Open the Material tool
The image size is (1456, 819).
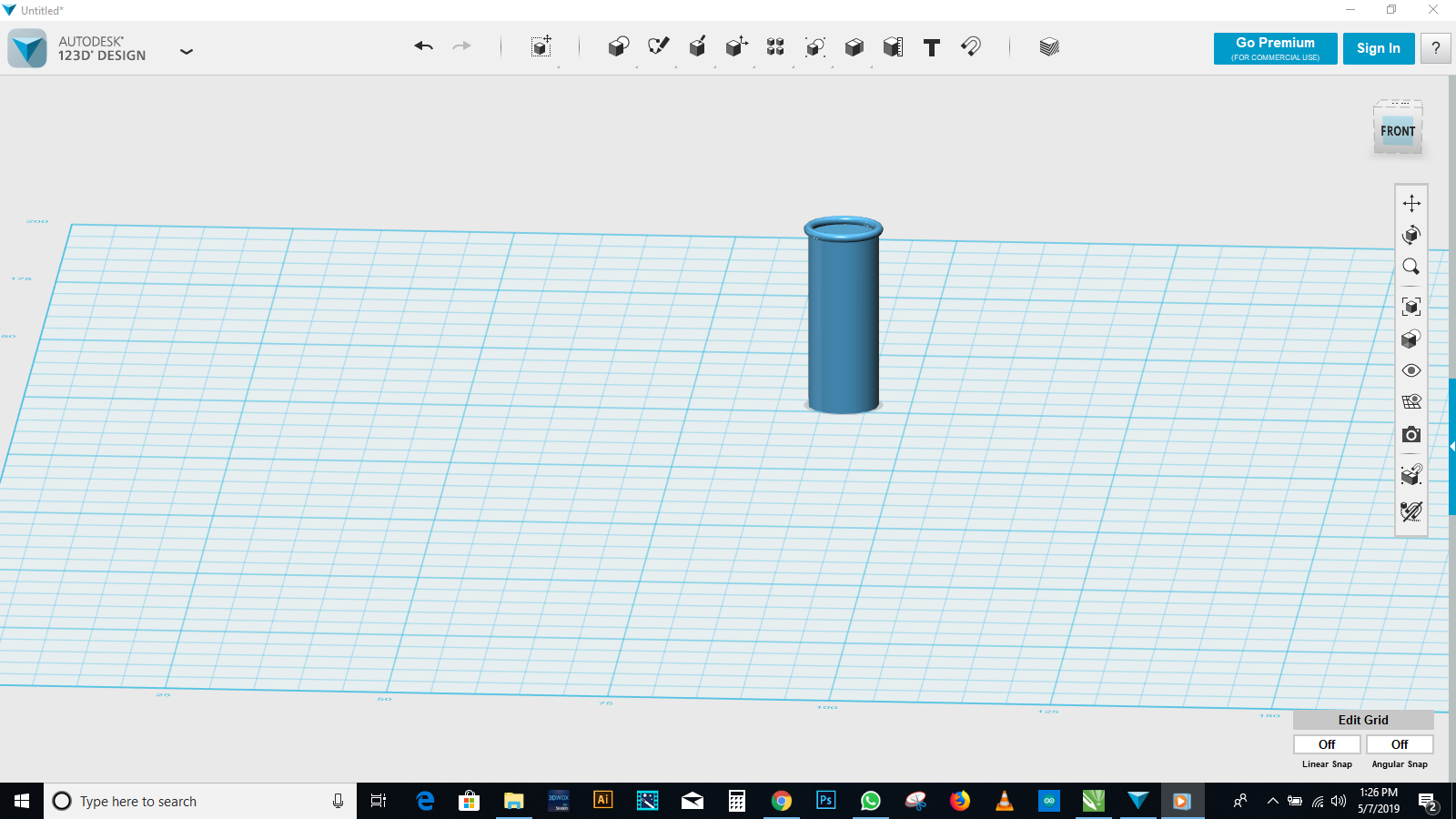click(1049, 47)
